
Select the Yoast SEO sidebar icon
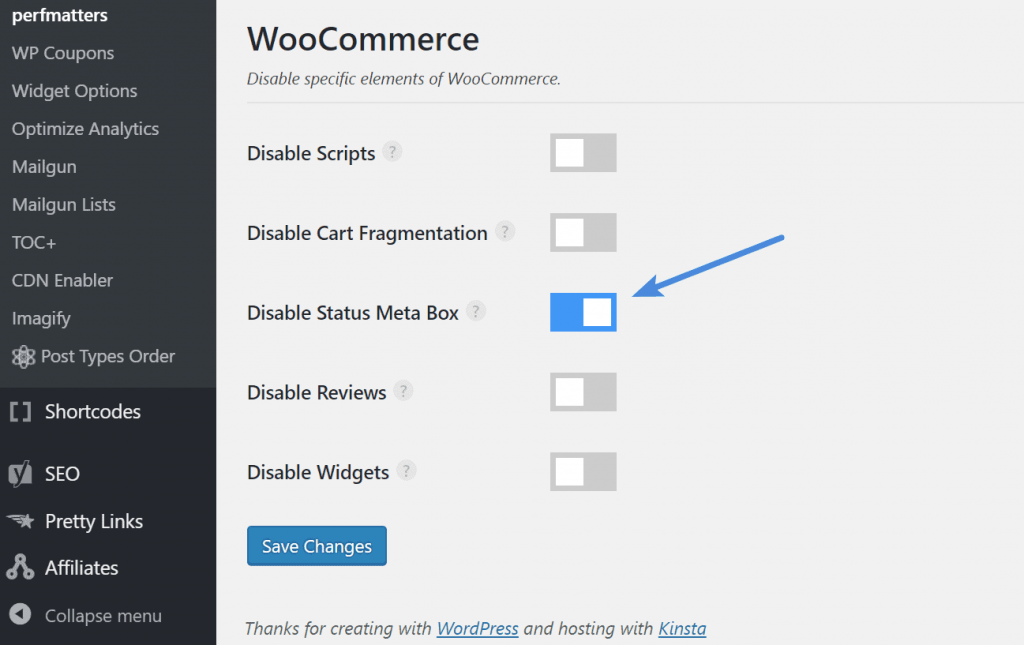coord(20,473)
